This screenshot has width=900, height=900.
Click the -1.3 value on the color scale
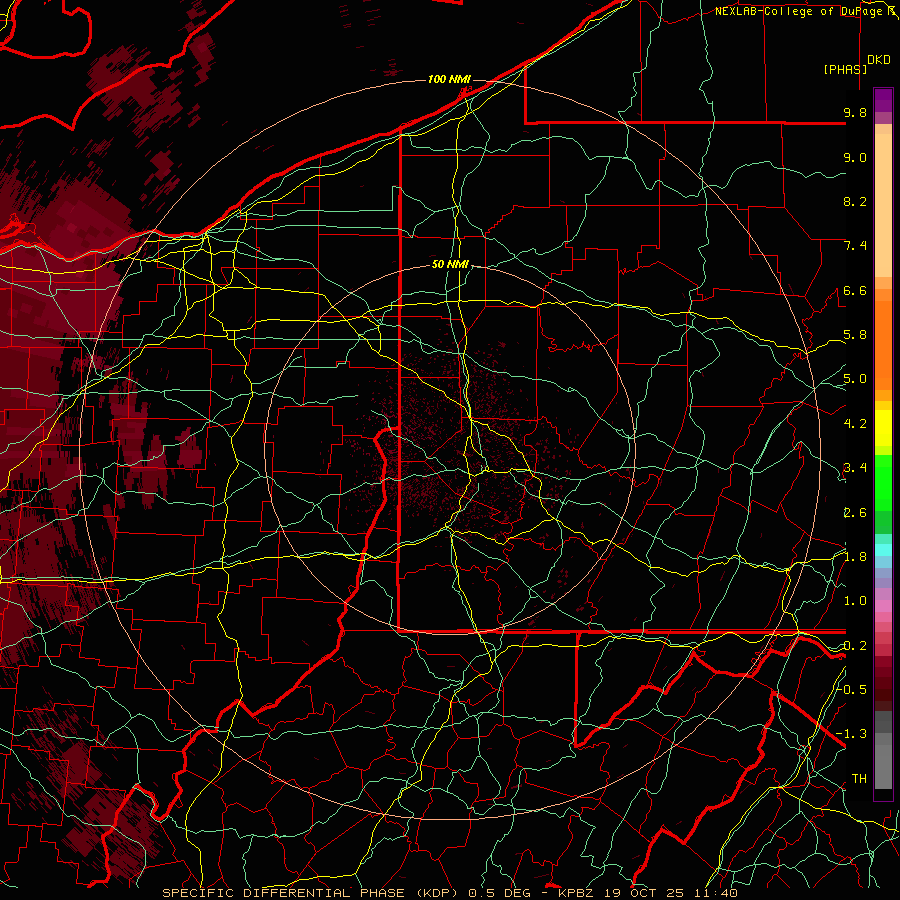[x=852, y=734]
